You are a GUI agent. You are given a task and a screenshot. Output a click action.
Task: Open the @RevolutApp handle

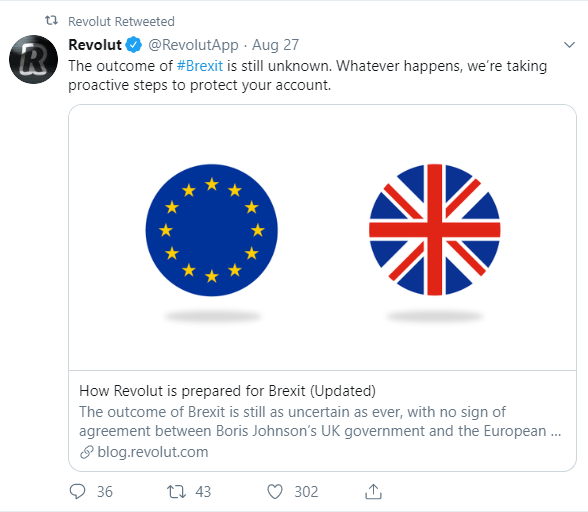coord(194,45)
